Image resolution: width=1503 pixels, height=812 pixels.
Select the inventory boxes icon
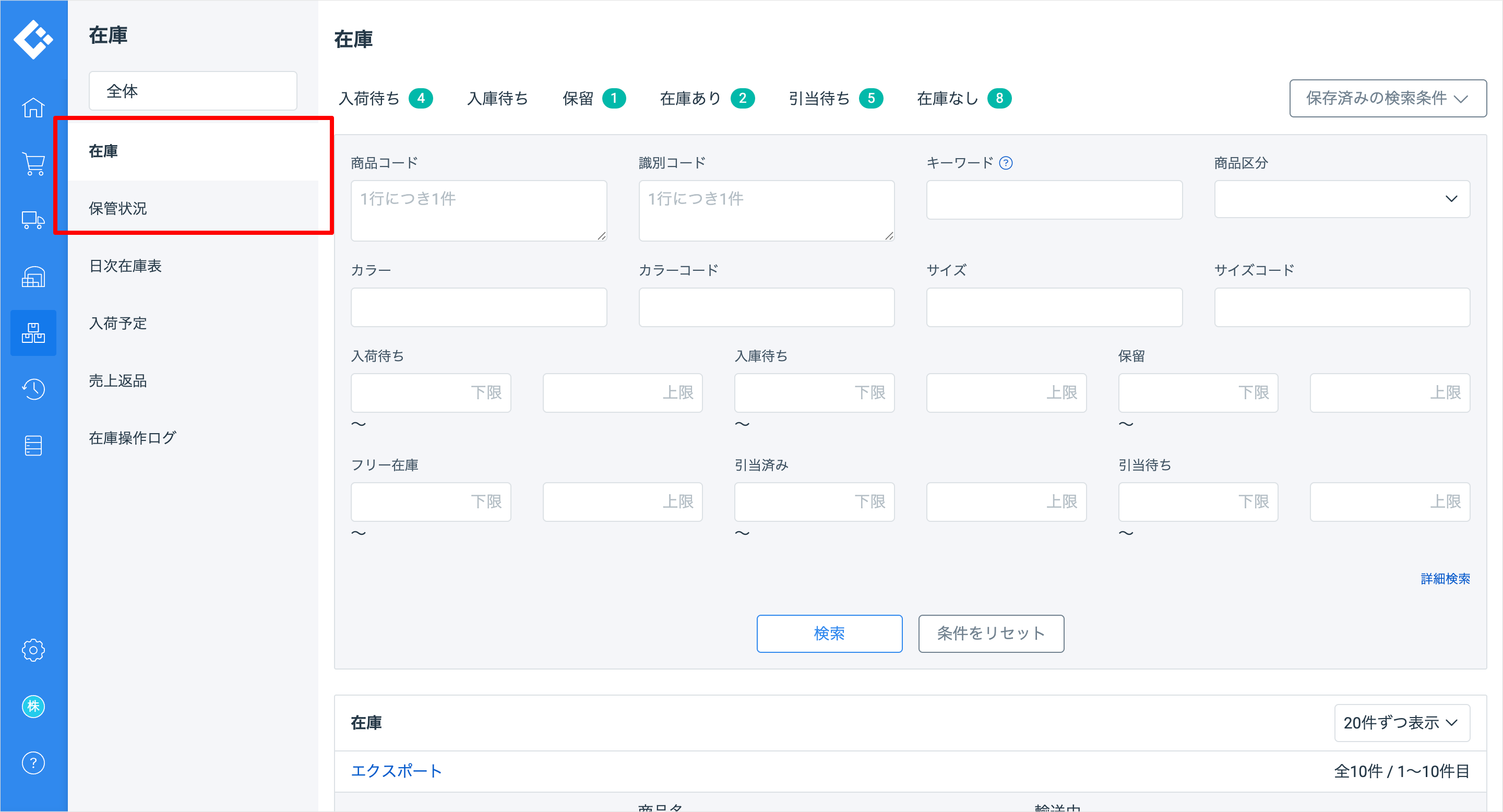pos(33,332)
